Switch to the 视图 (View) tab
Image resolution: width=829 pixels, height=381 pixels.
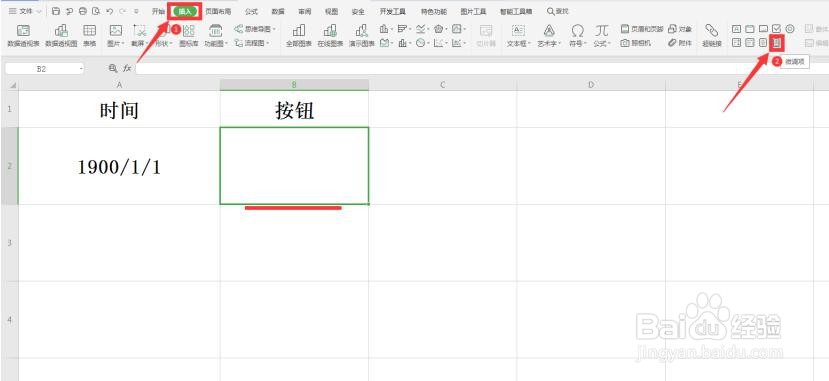331,11
